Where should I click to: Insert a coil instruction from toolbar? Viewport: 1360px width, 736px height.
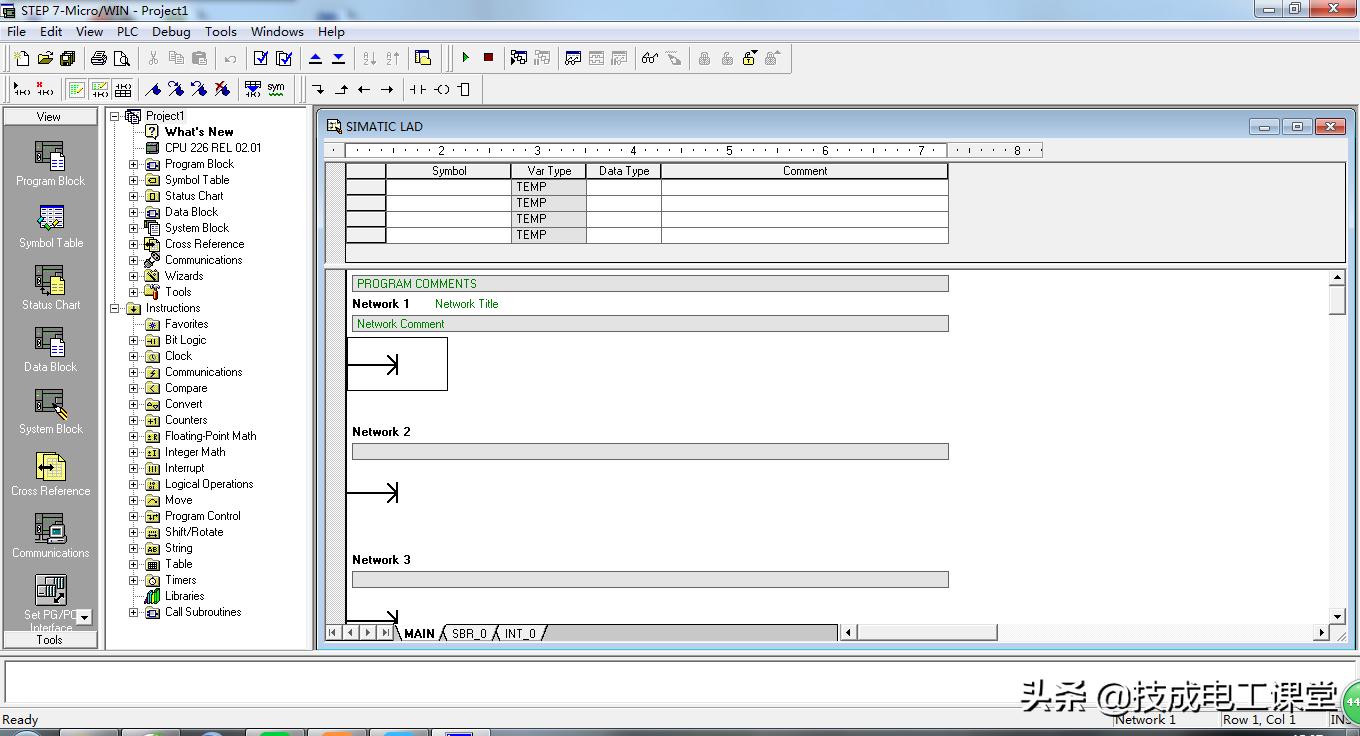click(441, 89)
